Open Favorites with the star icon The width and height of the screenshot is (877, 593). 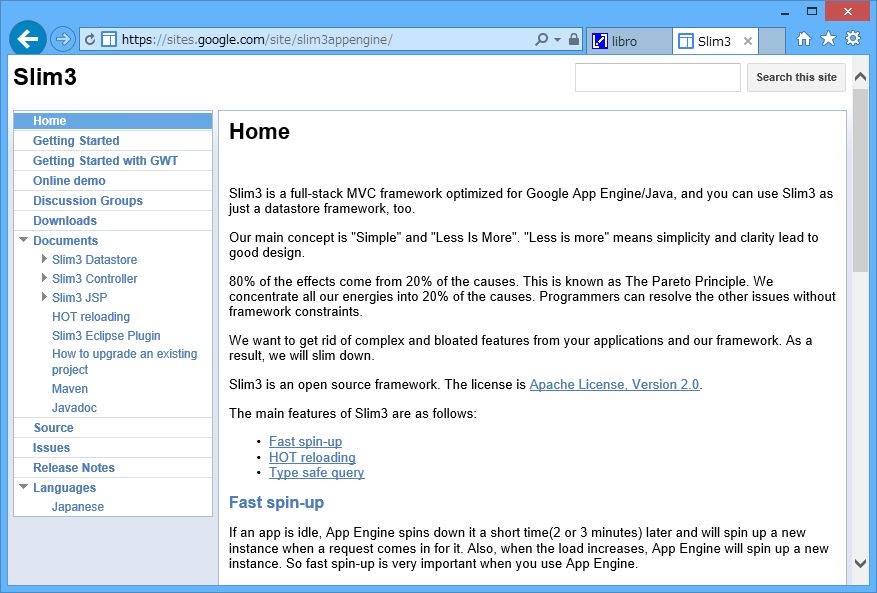click(828, 39)
